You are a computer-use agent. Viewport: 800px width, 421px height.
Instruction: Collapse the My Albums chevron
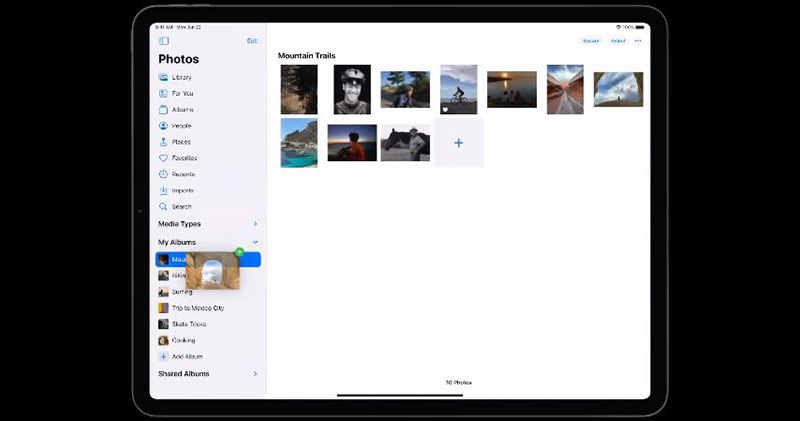click(255, 242)
